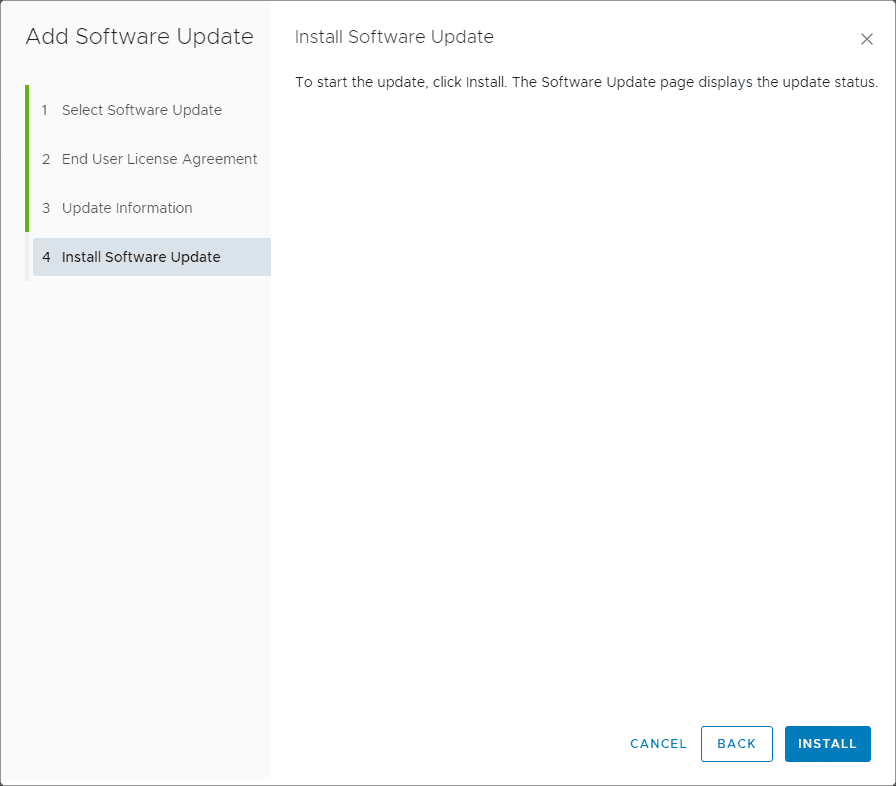This screenshot has width=896, height=786.
Task: Select the highlighted Install Software Update step
Action: [141, 257]
